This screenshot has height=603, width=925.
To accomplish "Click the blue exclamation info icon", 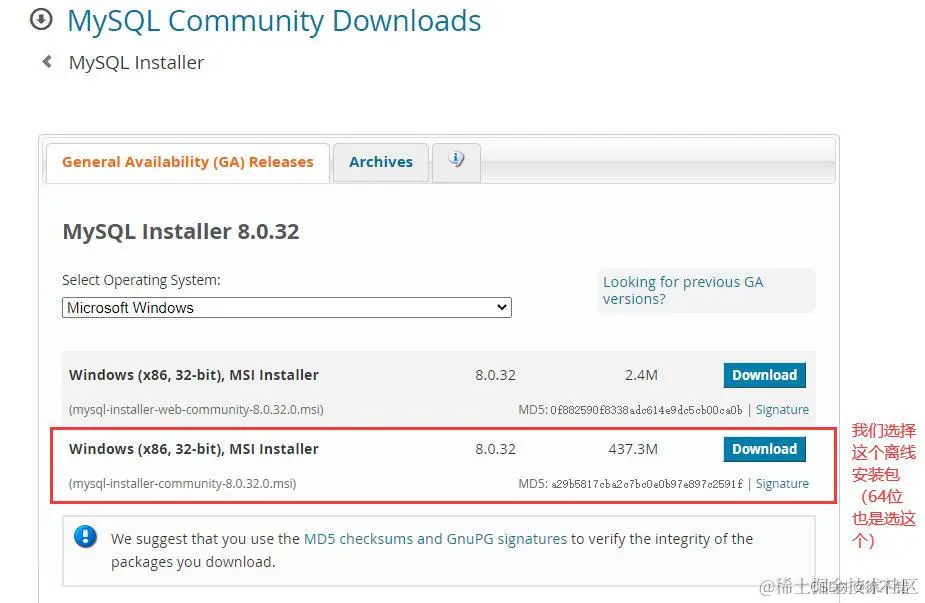I will (x=86, y=537).
